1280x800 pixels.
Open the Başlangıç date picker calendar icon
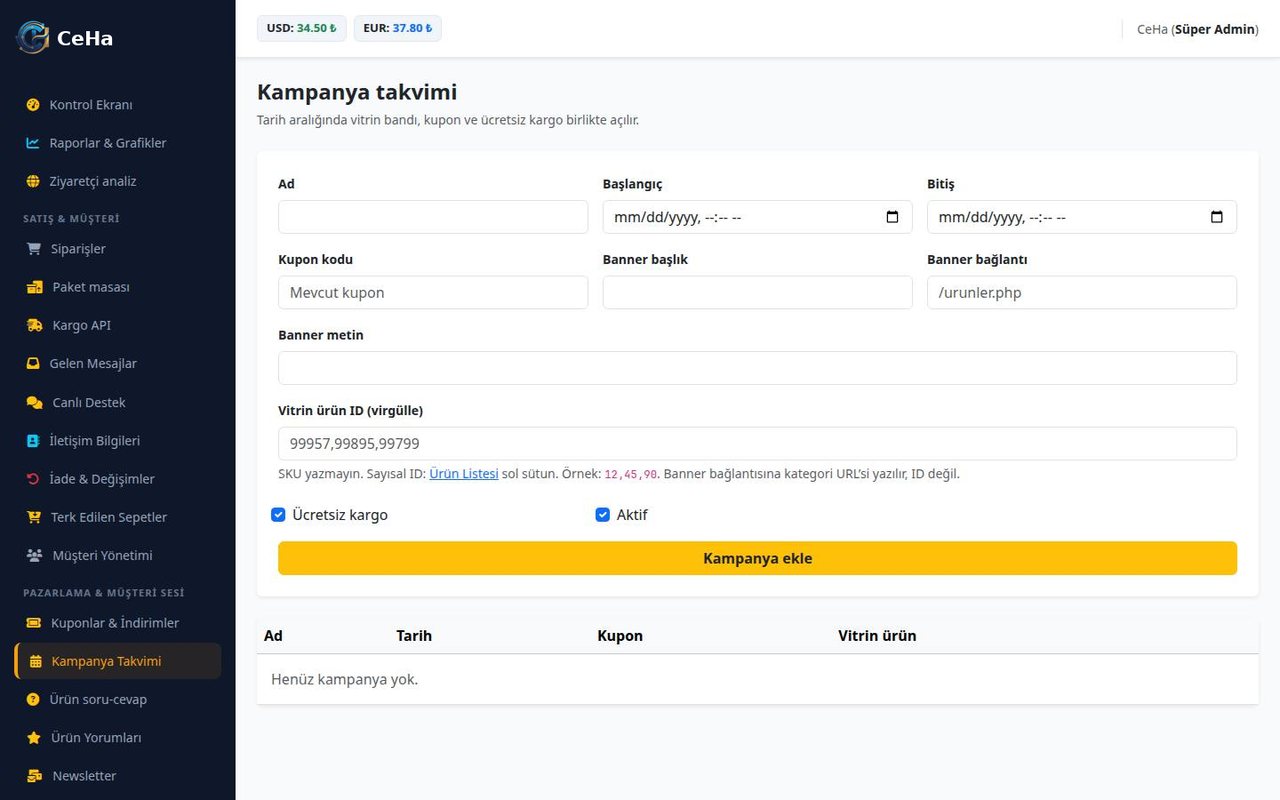point(893,217)
